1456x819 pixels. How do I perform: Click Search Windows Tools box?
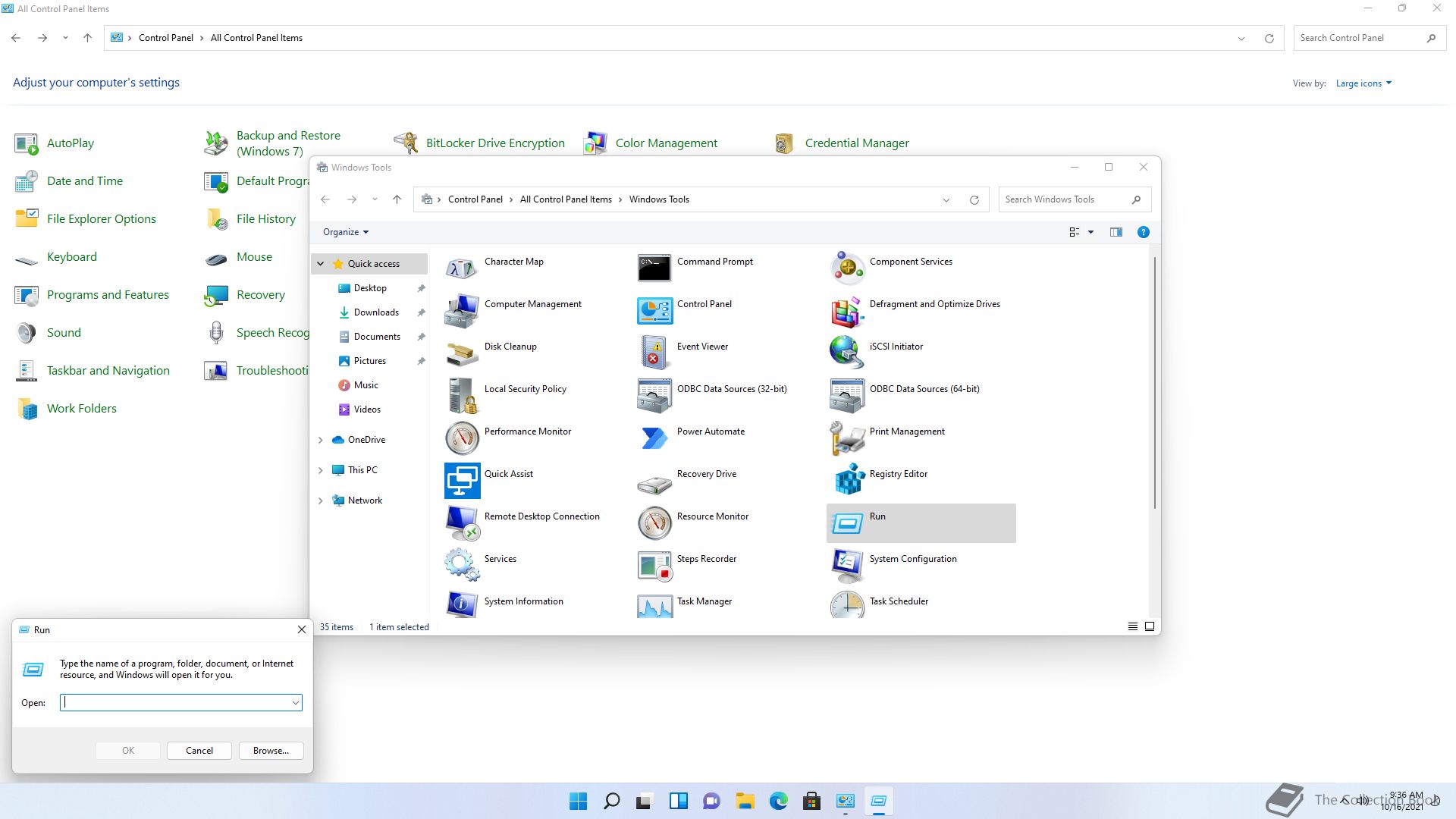[x=1075, y=199]
